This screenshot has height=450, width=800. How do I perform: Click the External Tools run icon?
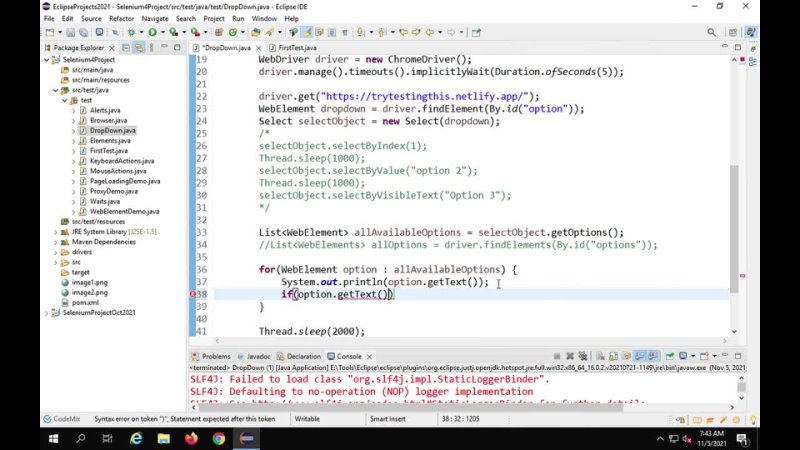click(195, 32)
